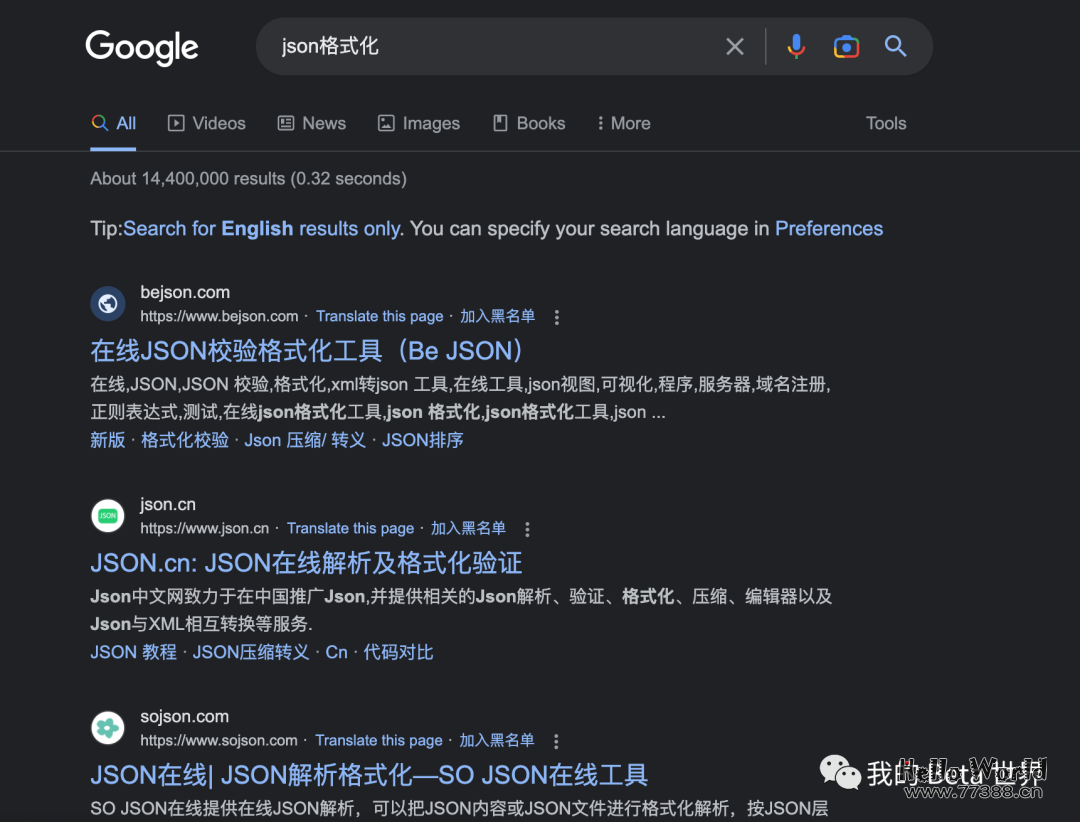This screenshot has width=1080, height=822.
Task: Click the json.cn green favicon
Action: point(108,516)
